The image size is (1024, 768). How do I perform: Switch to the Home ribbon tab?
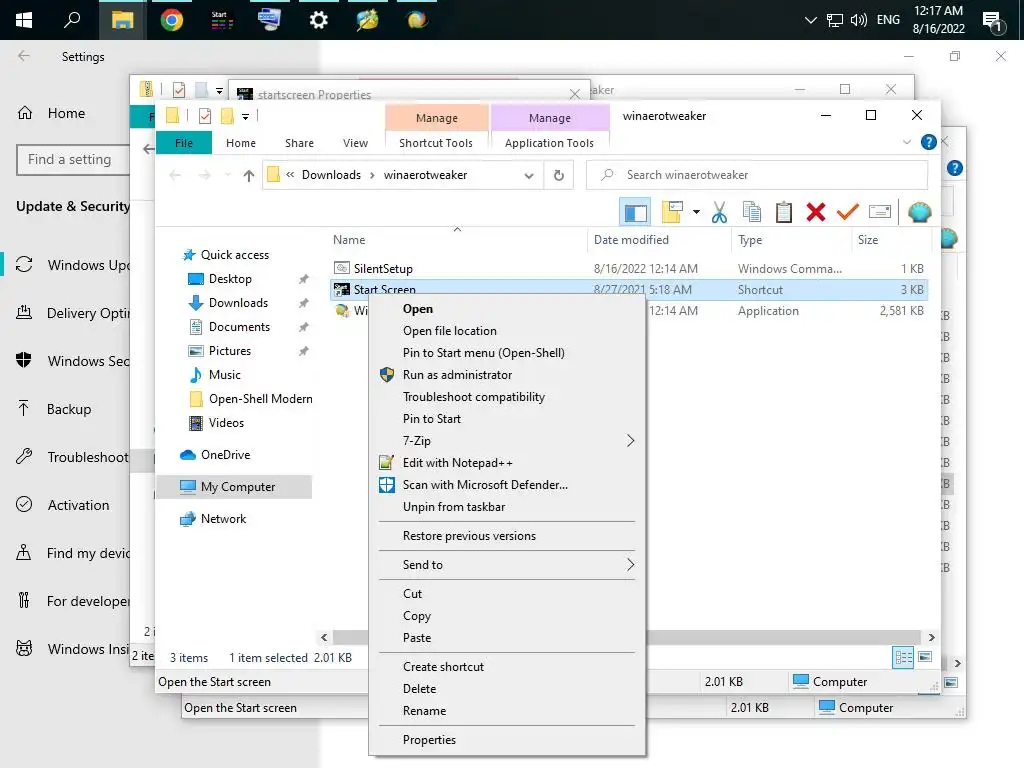point(241,143)
